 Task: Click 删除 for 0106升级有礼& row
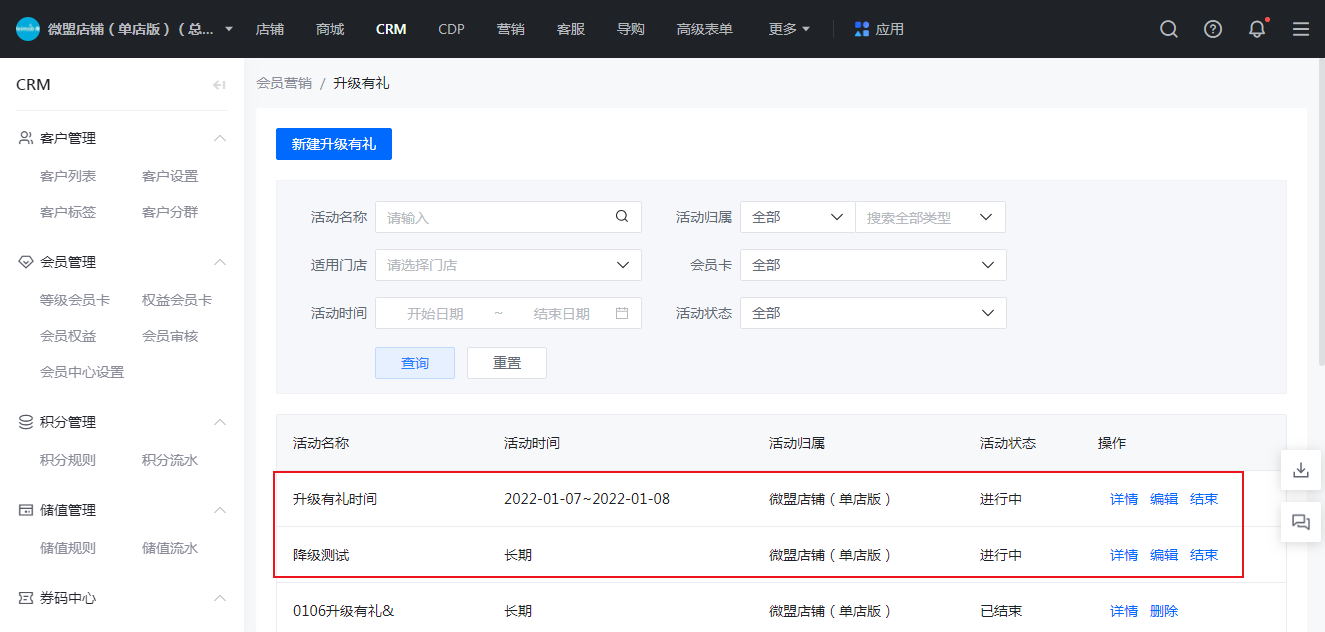coord(1164,611)
